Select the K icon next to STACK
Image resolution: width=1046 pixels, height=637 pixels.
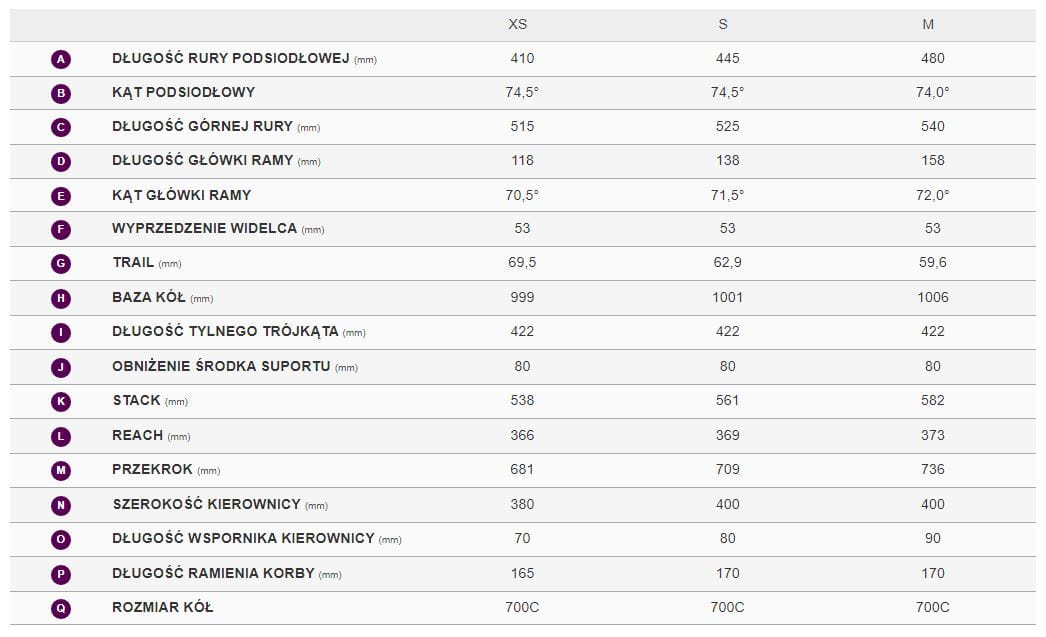click(x=61, y=401)
